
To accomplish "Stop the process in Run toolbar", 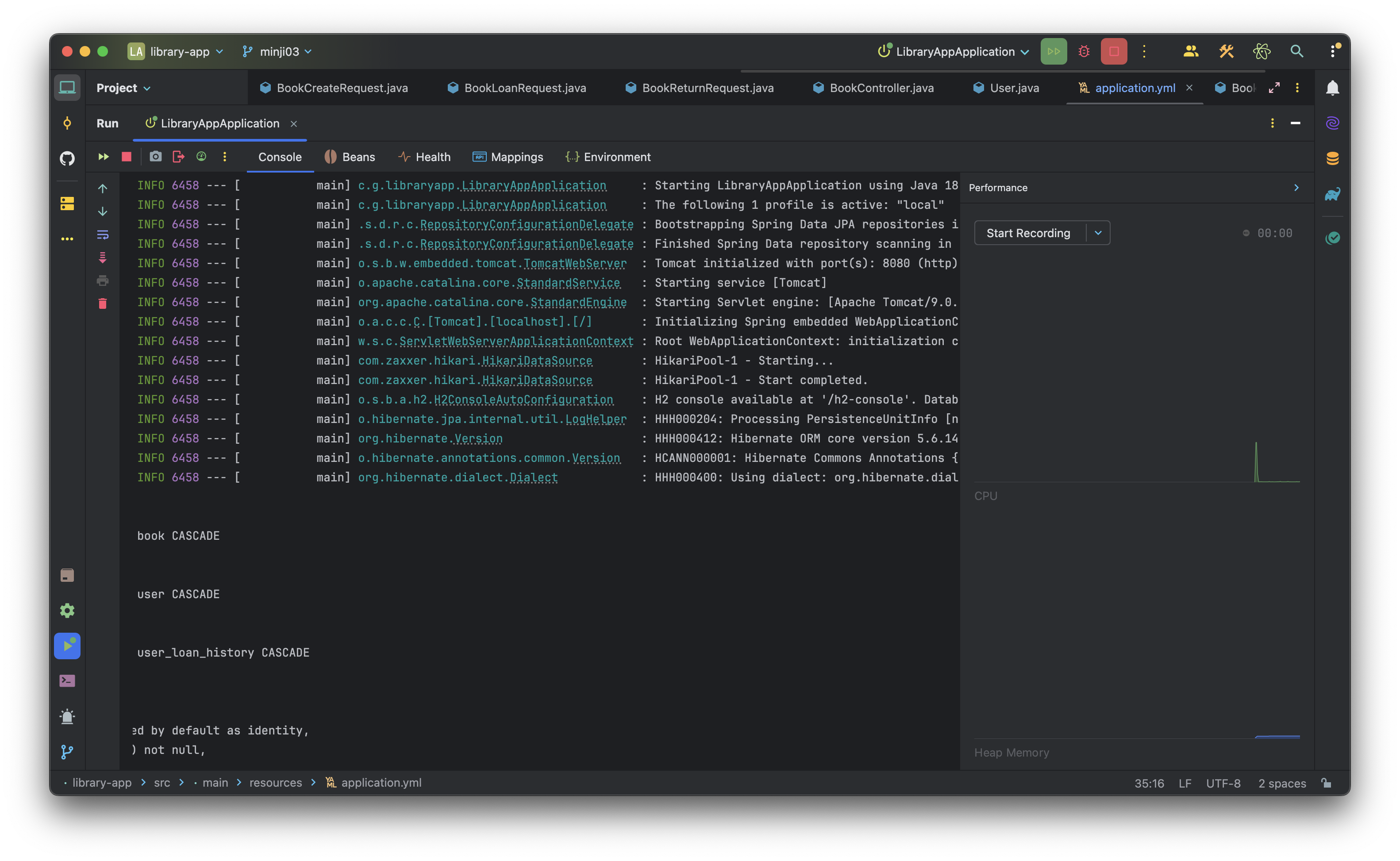I will tap(127, 157).
